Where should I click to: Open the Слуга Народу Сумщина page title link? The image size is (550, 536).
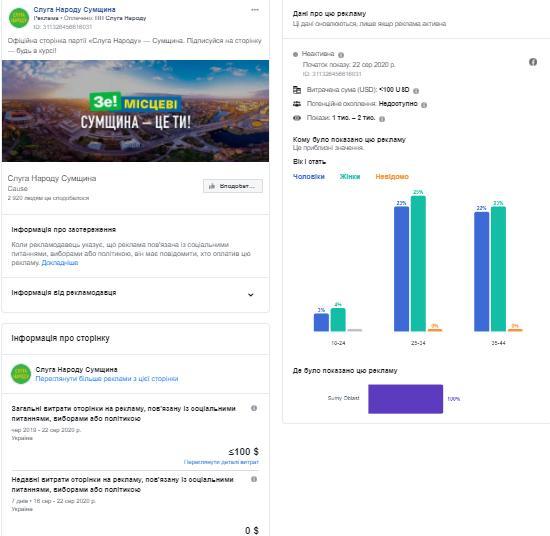tap(74, 9)
